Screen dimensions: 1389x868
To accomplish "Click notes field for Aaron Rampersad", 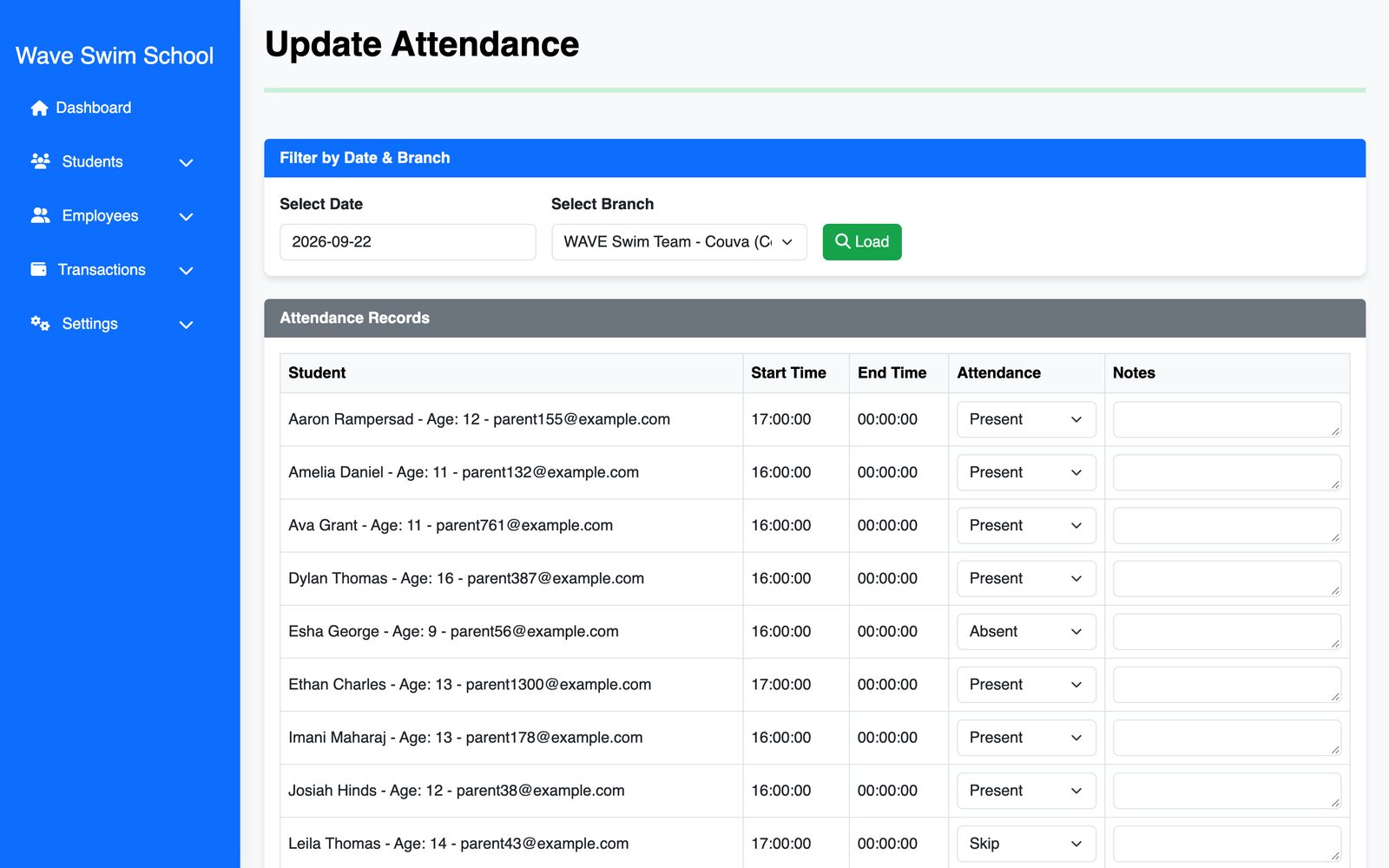I will (1227, 419).
